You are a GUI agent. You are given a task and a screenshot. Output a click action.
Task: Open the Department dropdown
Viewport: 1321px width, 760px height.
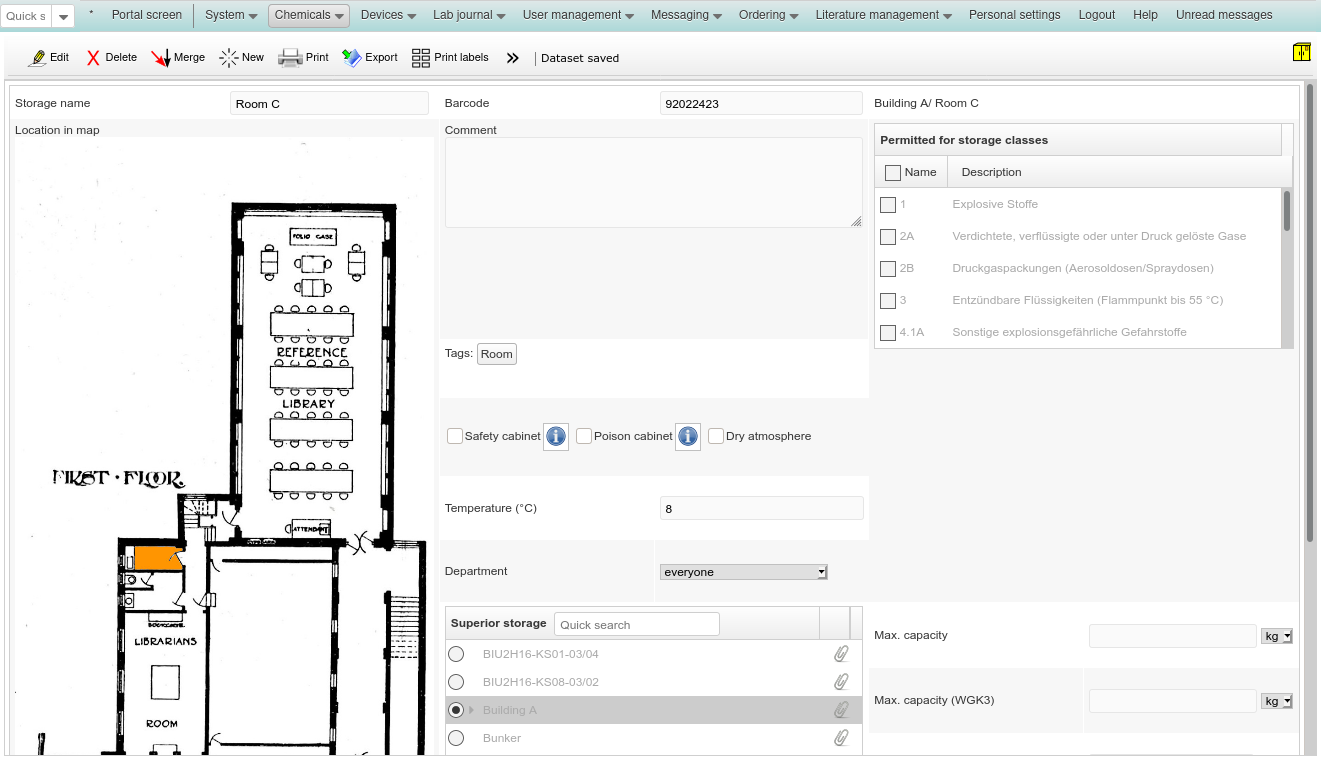(x=744, y=572)
